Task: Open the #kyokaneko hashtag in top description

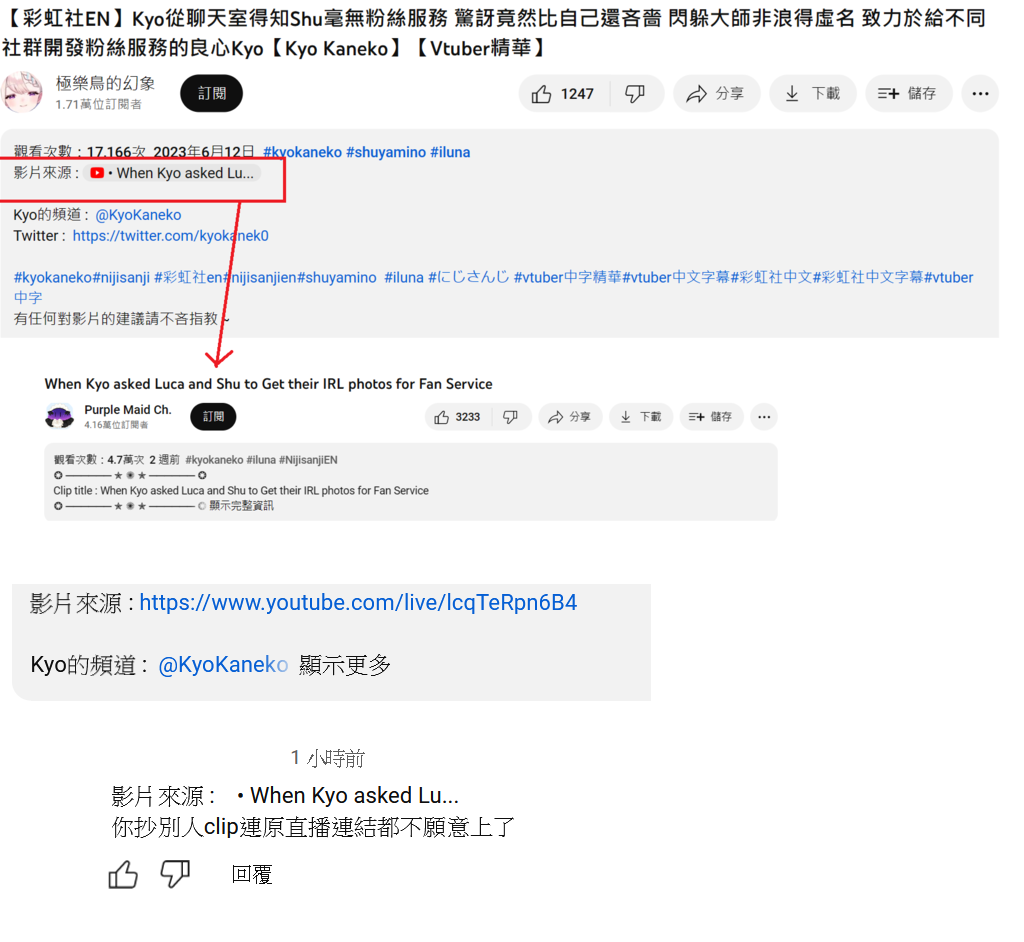Action: (302, 152)
